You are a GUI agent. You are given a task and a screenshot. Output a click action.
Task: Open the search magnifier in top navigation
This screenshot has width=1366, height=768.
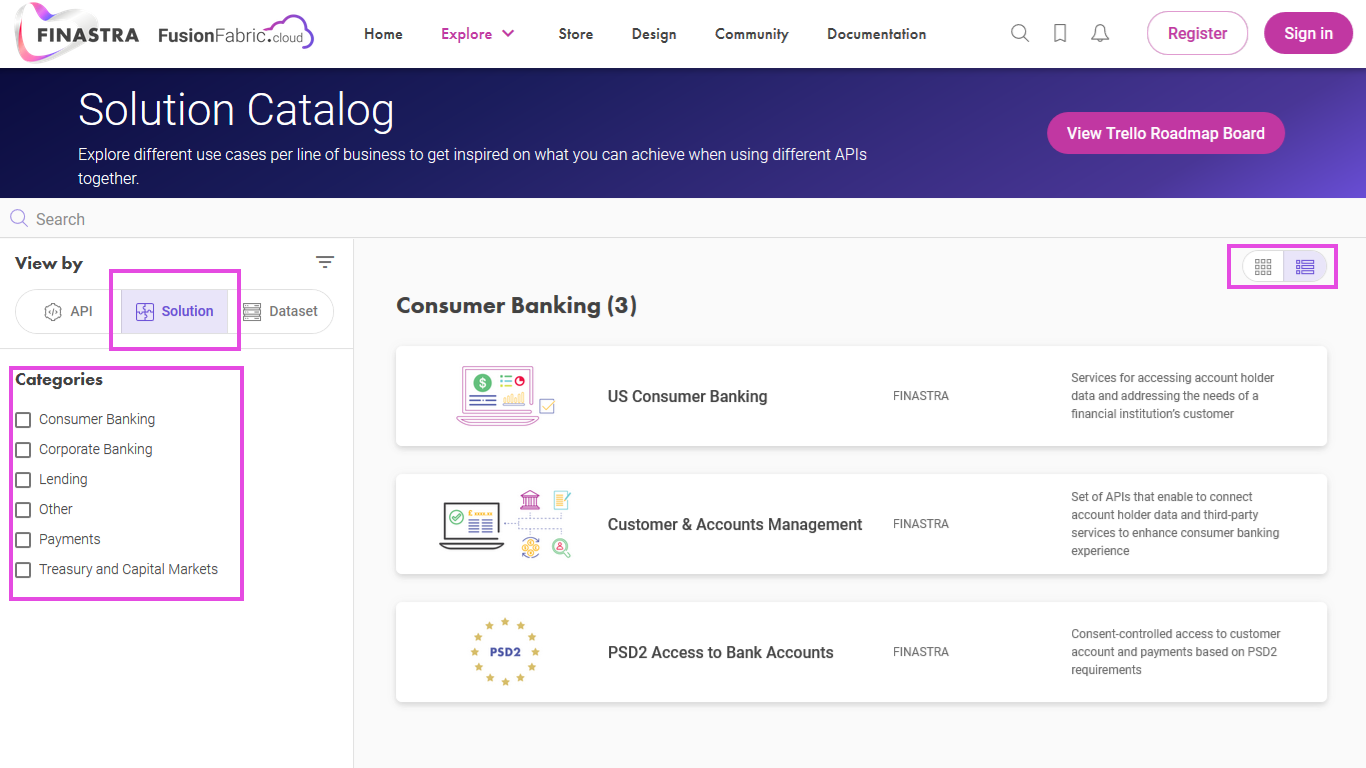[x=1020, y=33]
